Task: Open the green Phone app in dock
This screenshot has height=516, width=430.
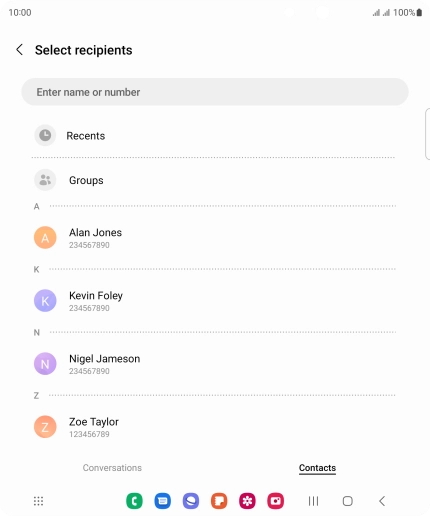Action: click(134, 501)
